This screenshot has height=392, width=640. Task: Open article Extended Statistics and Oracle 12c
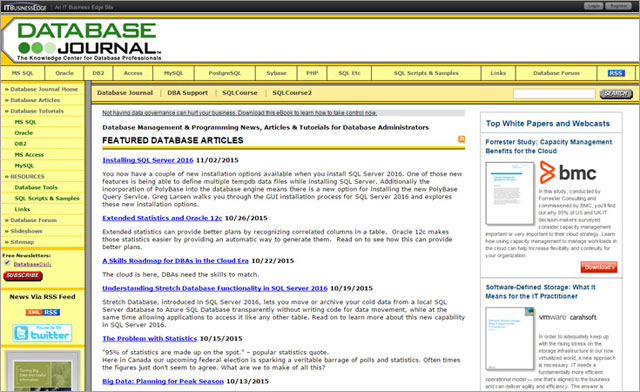click(162, 218)
